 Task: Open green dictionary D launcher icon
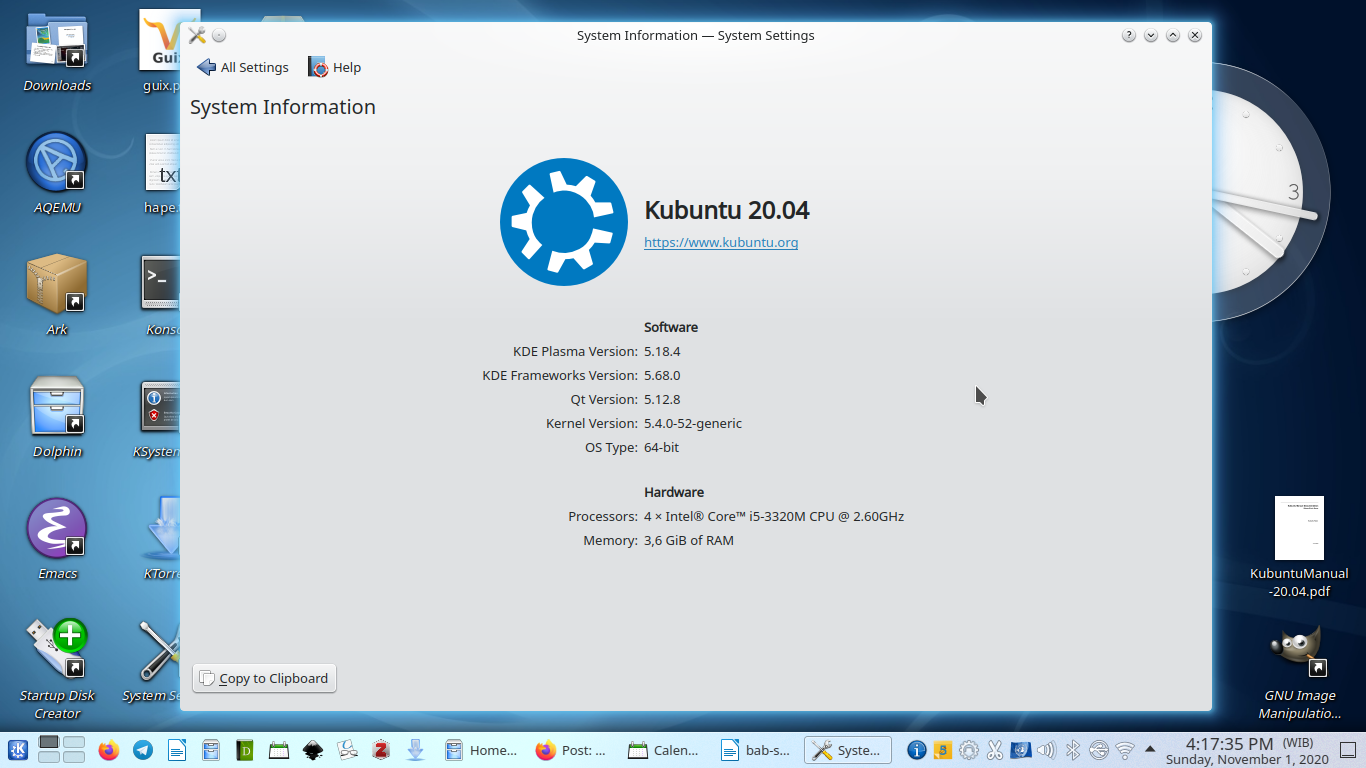click(x=245, y=750)
